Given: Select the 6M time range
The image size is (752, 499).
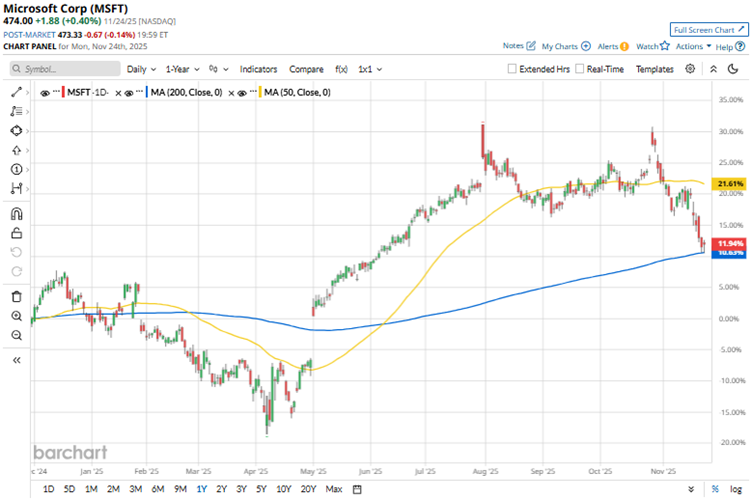Looking at the screenshot, I should [158, 489].
